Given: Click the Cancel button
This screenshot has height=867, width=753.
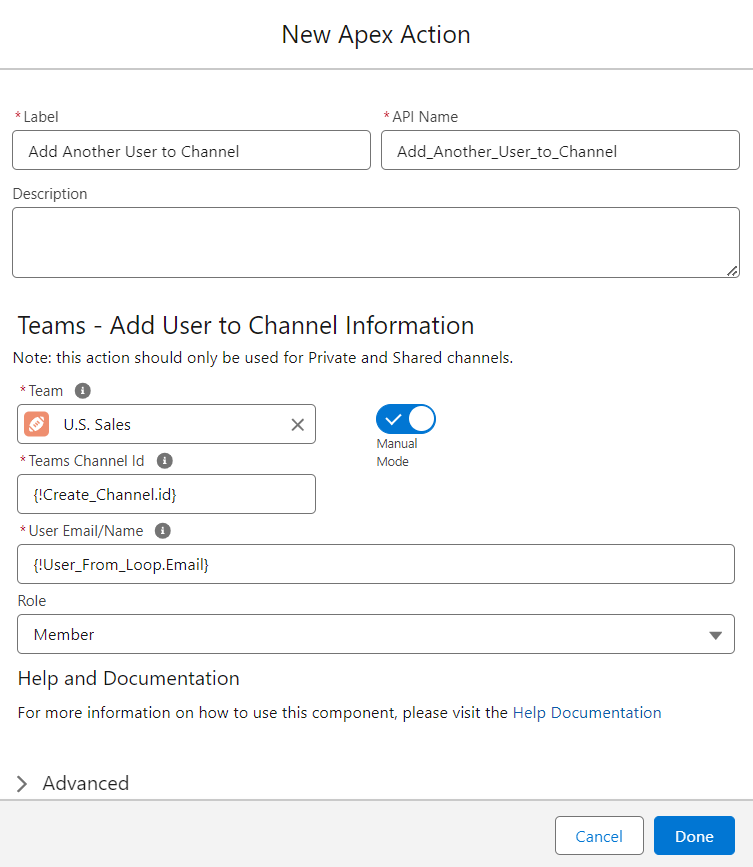Looking at the screenshot, I should point(599,836).
